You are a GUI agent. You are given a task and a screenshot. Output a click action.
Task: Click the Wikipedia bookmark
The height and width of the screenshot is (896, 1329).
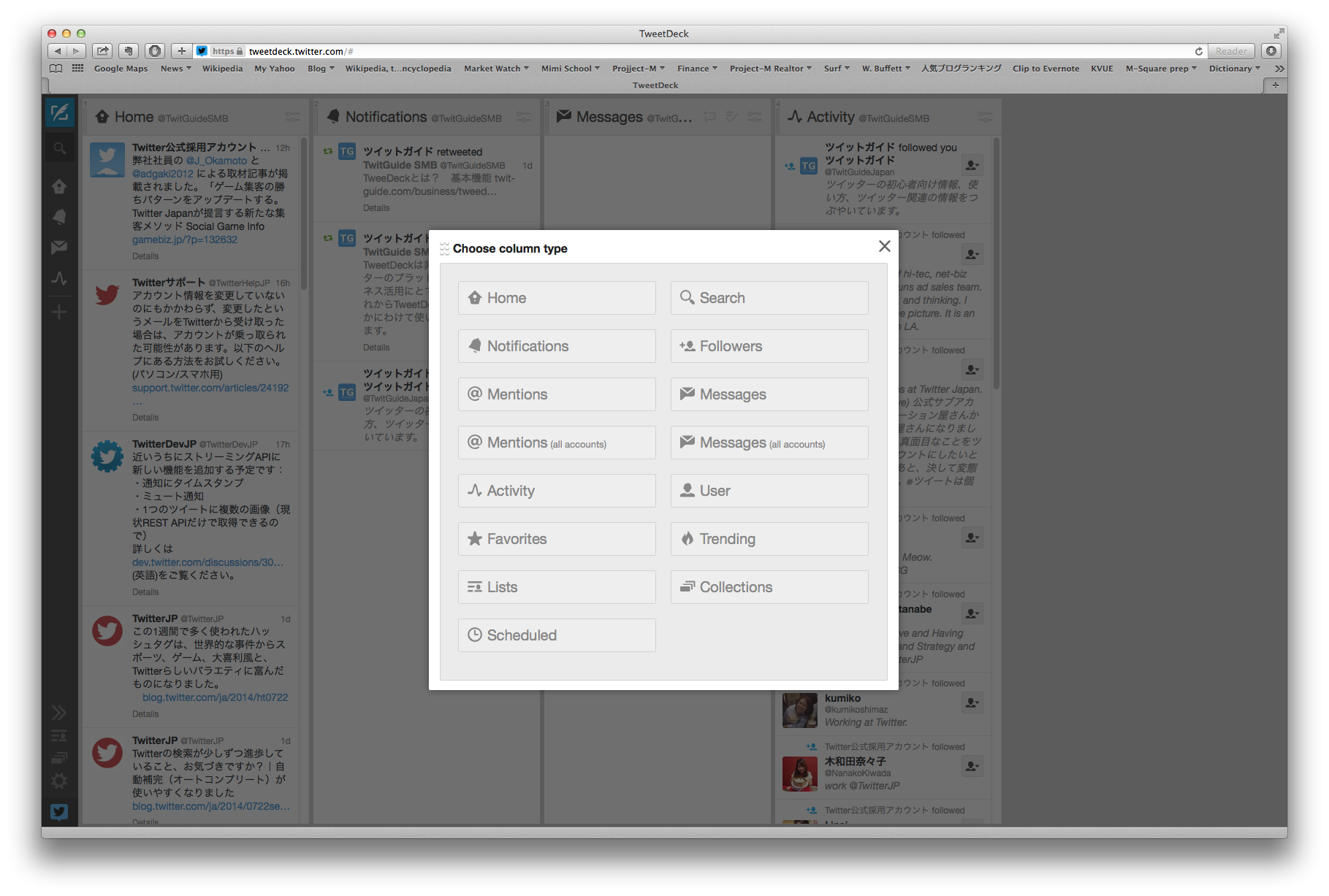point(222,69)
